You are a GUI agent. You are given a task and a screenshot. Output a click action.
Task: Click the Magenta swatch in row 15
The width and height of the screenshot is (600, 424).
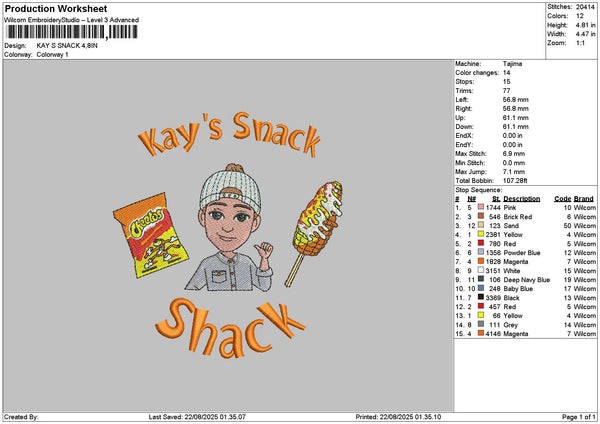(x=481, y=333)
